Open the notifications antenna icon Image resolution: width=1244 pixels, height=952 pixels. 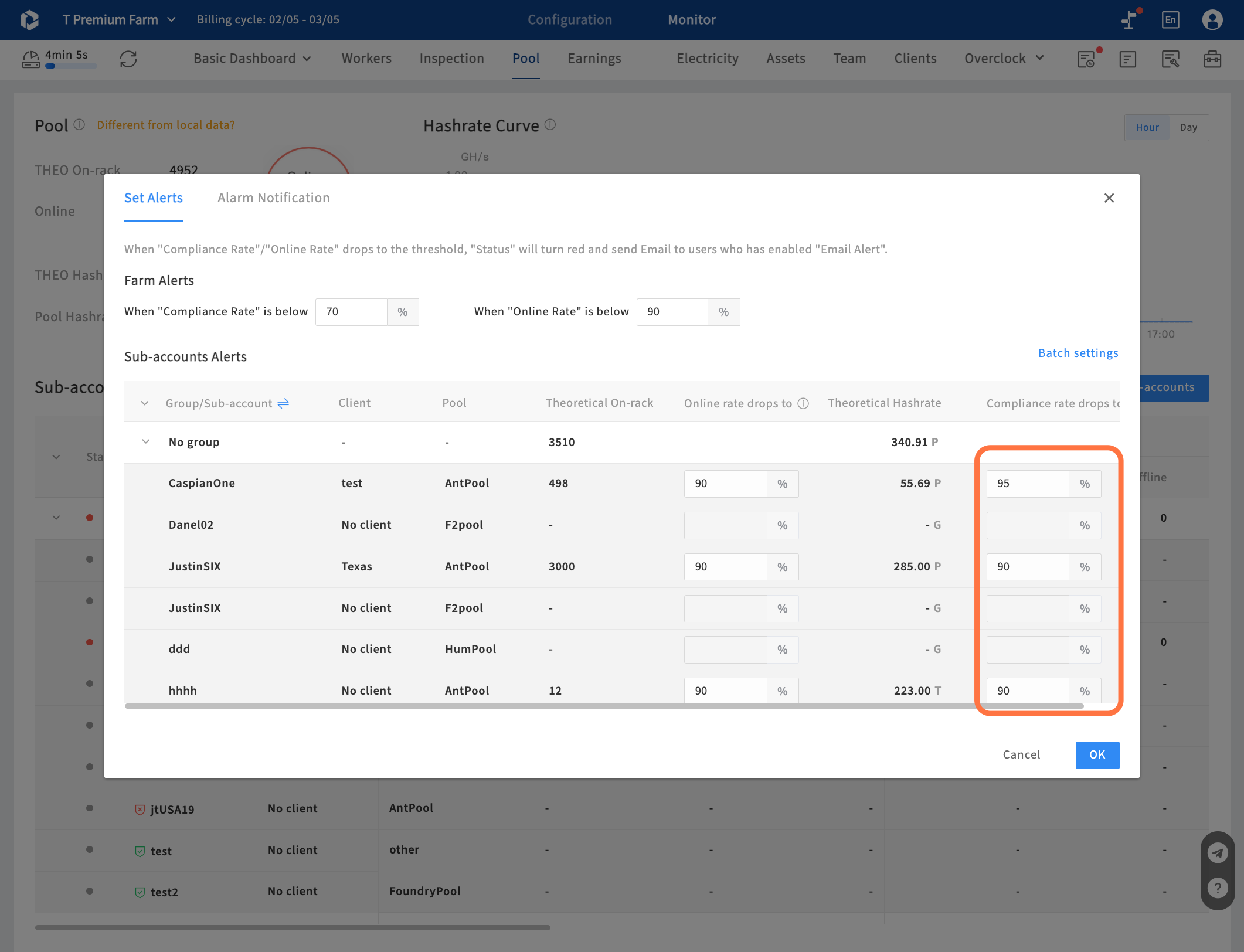(x=1130, y=19)
